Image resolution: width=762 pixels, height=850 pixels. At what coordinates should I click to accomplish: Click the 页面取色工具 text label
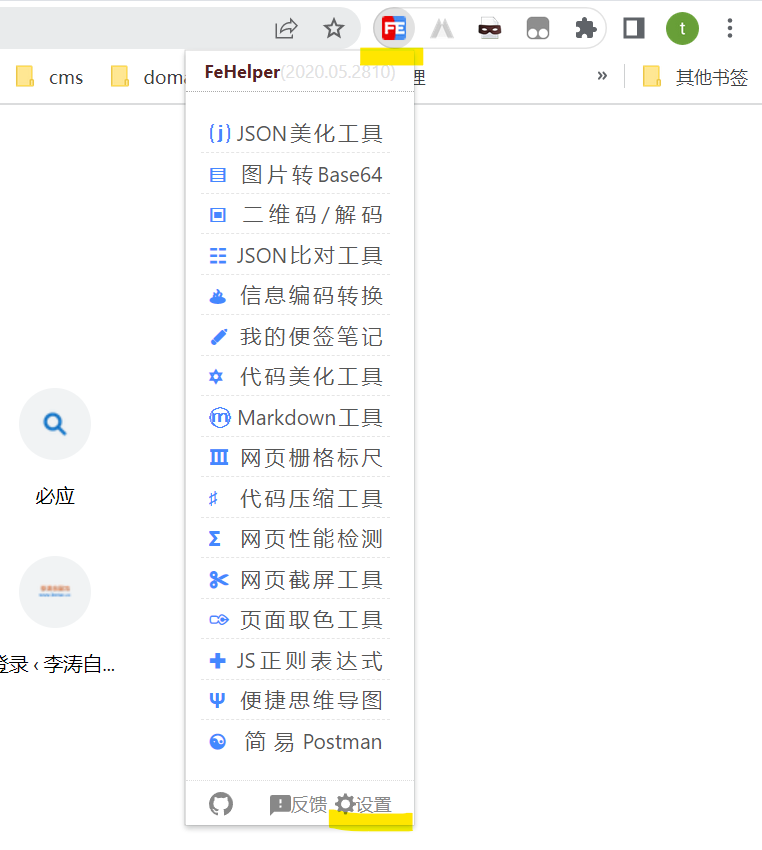pyautogui.click(x=312, y=620)
